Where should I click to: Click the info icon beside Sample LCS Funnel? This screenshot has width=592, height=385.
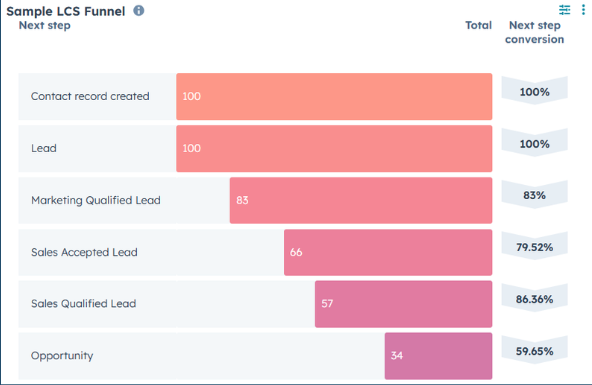(139, 11)
